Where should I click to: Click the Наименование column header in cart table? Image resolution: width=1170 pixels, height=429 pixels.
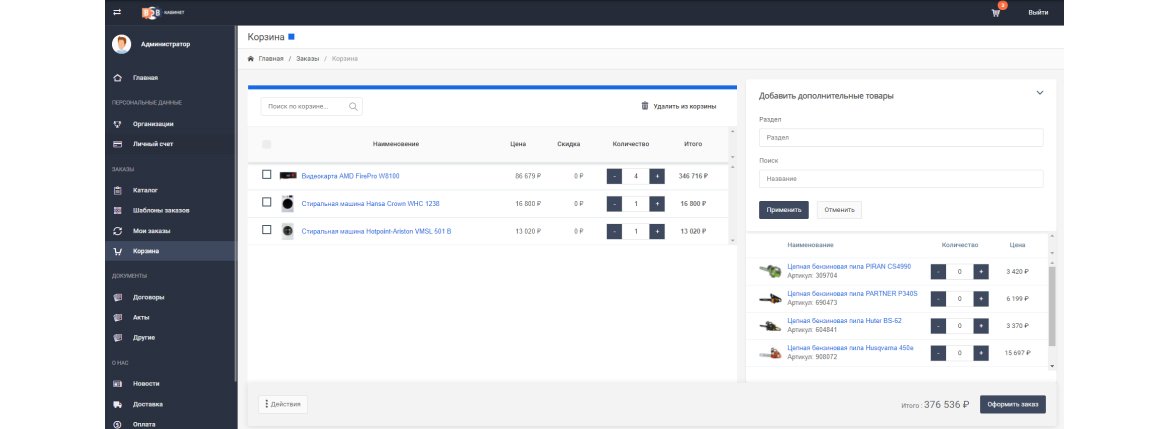click(396, 144)
